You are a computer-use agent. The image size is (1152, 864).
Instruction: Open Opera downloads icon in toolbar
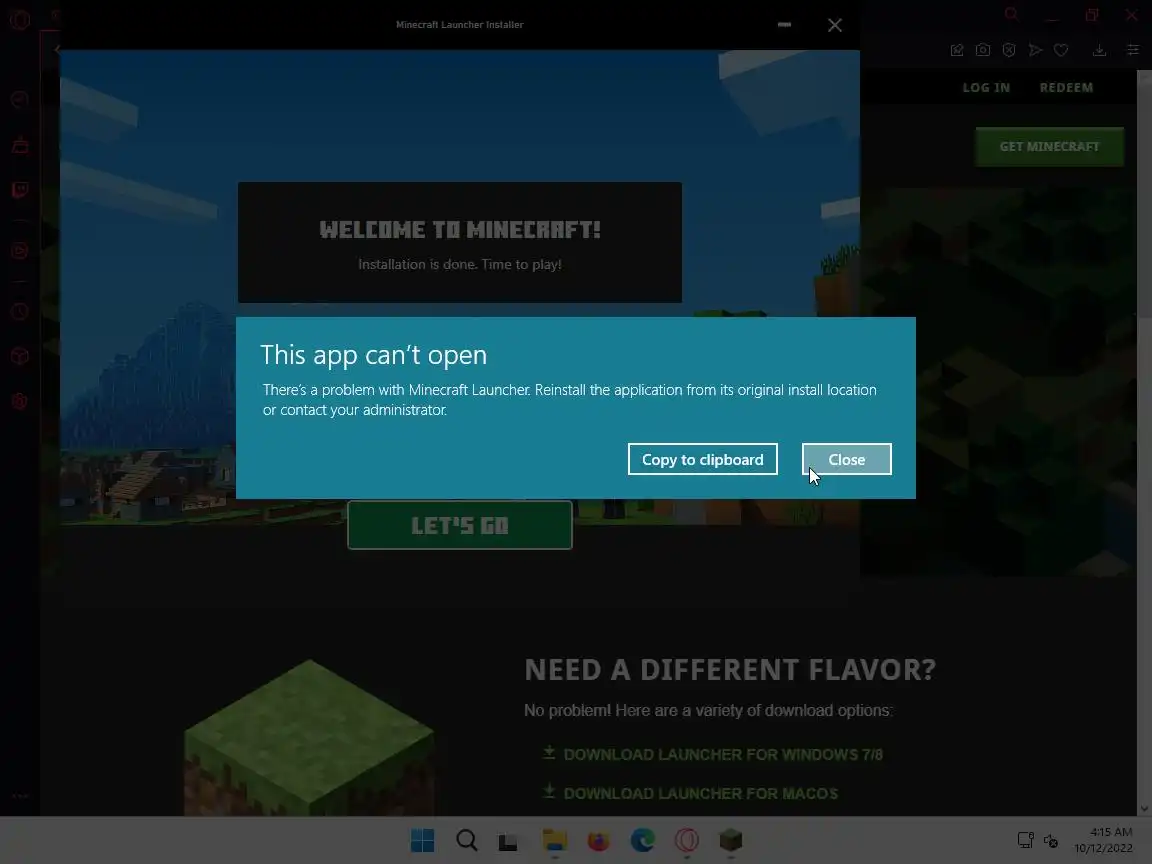(x=1099, y=50)
